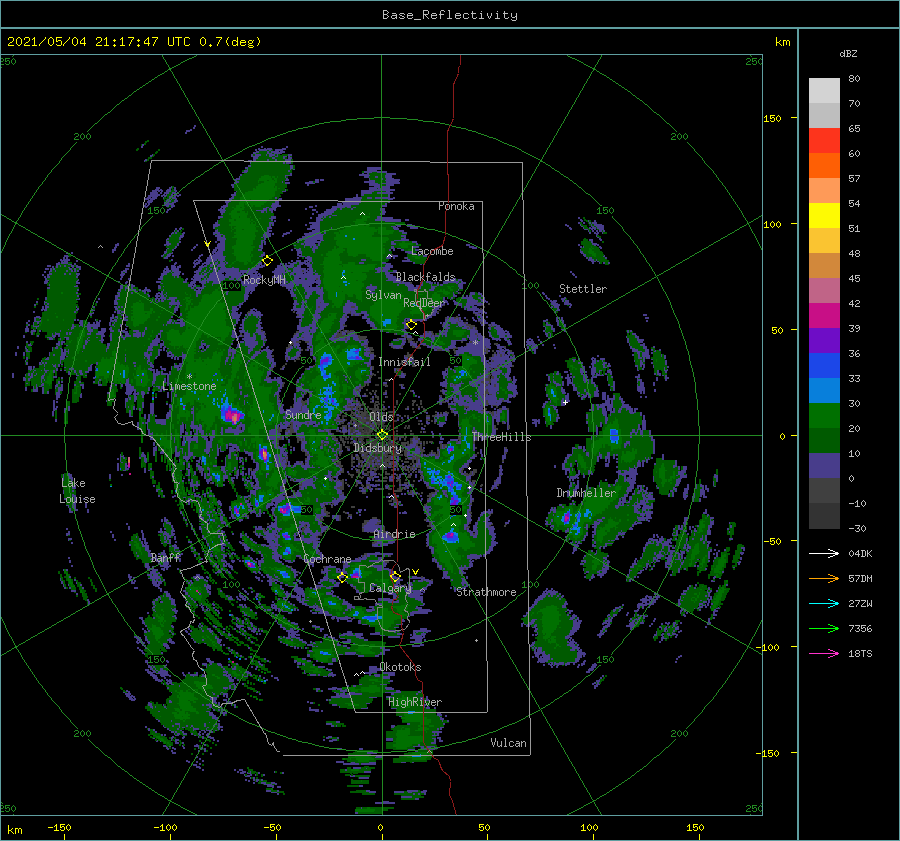Click the yellow diamond marker below RedDeer
The image size is (900, 841).
coord(412,325)
